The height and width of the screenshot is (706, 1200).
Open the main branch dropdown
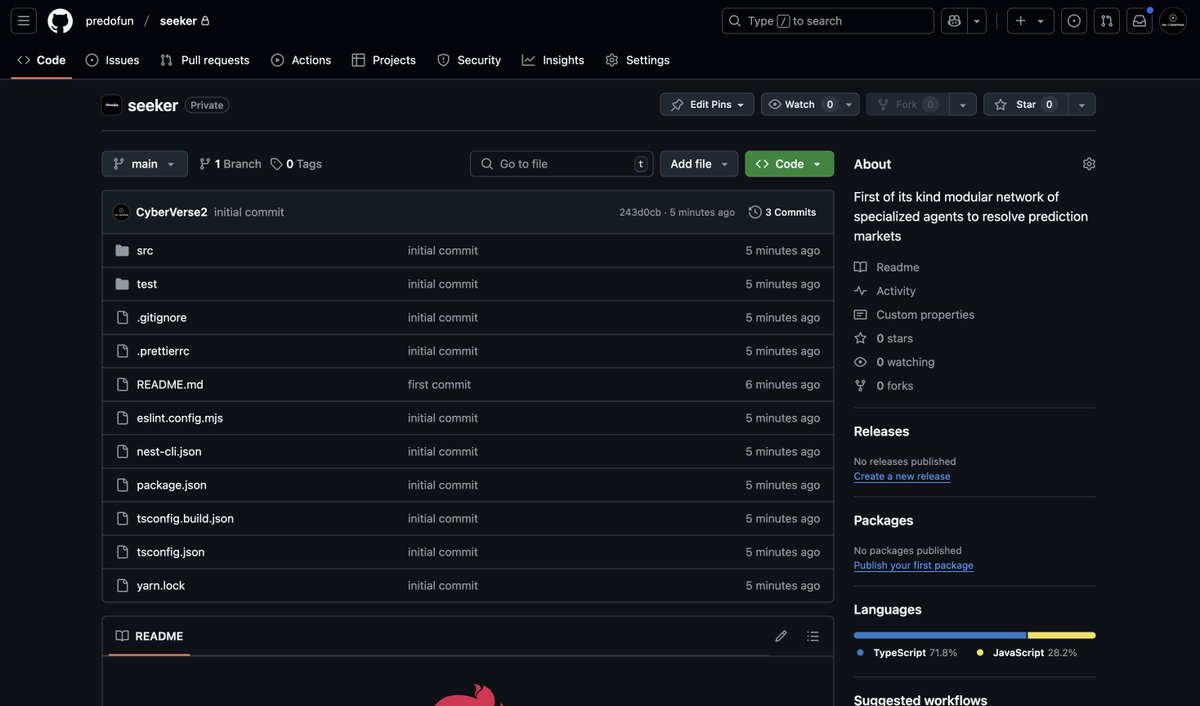coord(144,164)
